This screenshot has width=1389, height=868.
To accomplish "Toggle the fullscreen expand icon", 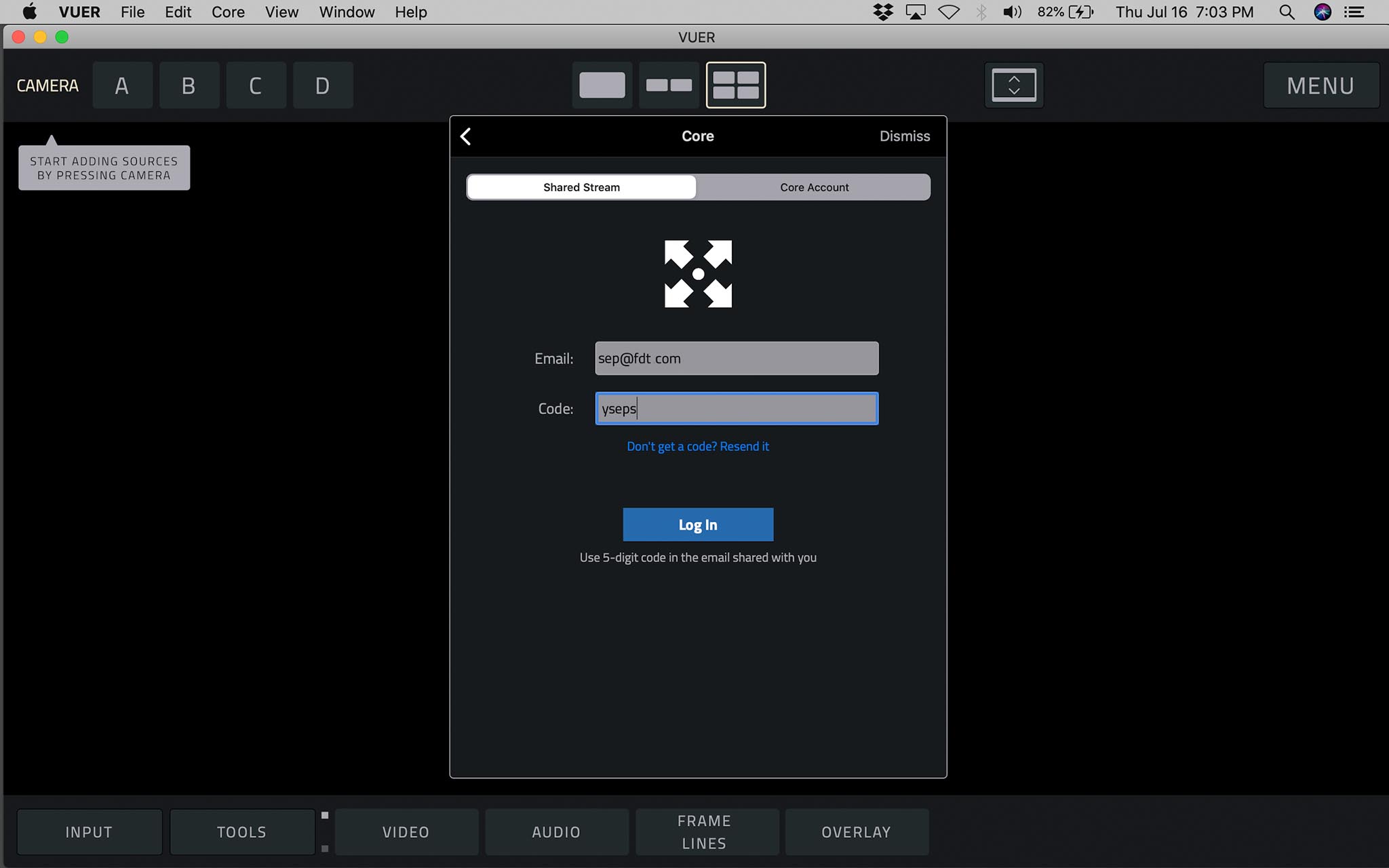I will coord(1014,85).
